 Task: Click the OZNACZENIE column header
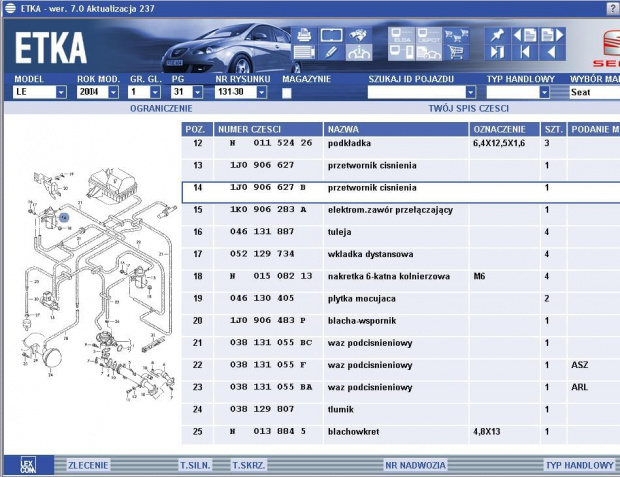pos(505,129)
